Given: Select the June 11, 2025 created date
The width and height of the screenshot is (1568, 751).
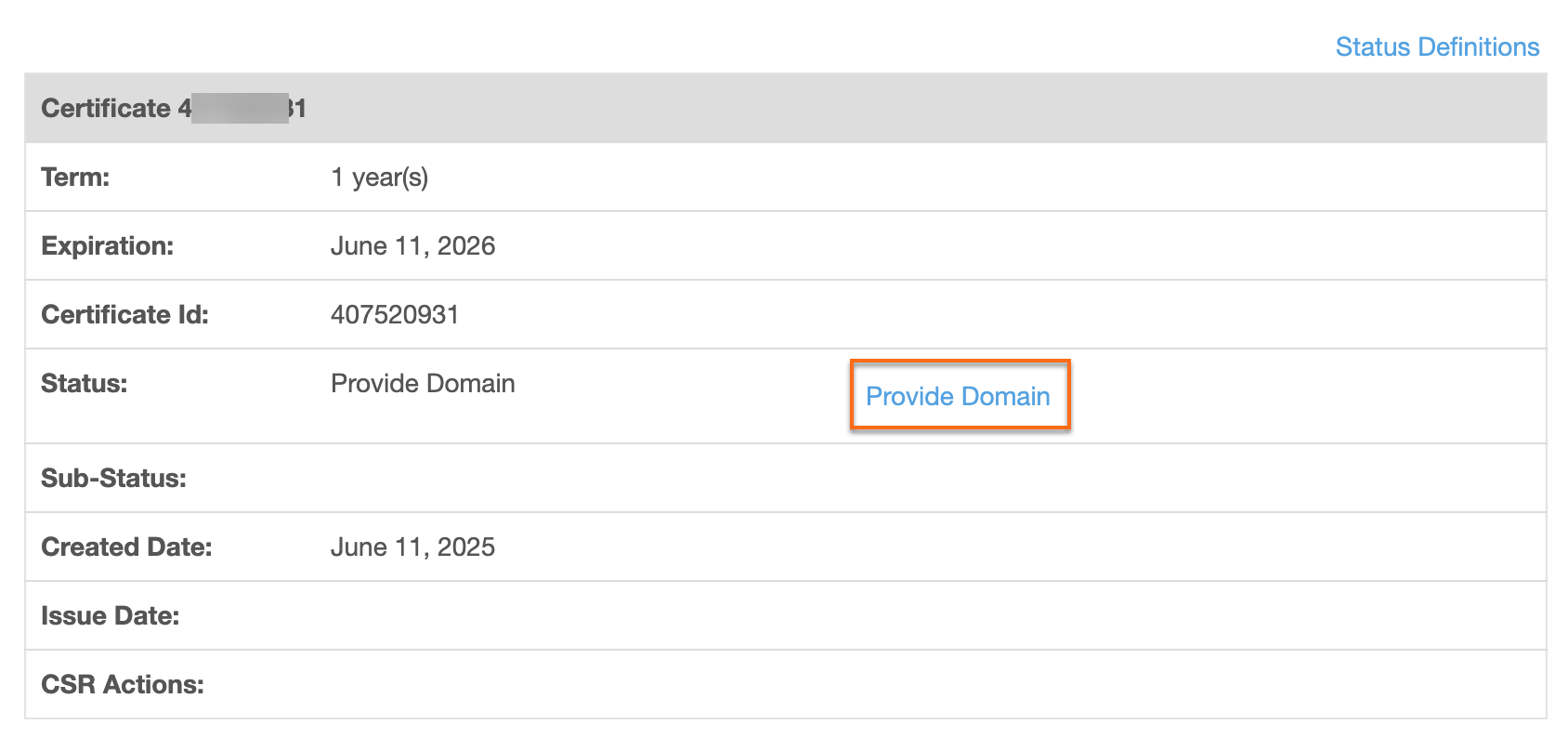Looking at the screenshot, I should pyautogui.click(x=412, y=547).
